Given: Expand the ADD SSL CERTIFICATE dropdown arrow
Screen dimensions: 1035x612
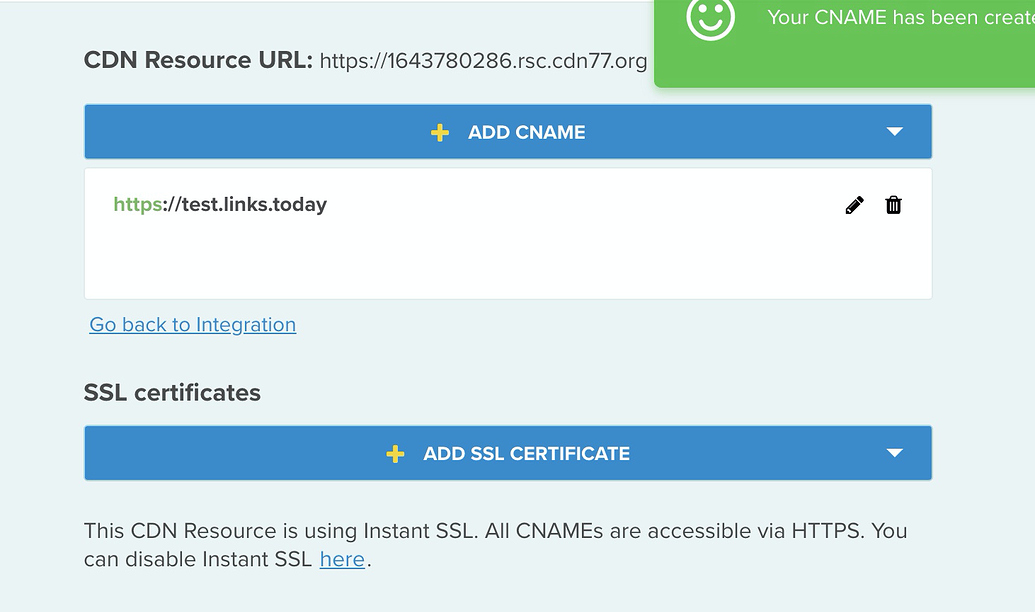Looking at the screenshot, I should coord(894,453).
